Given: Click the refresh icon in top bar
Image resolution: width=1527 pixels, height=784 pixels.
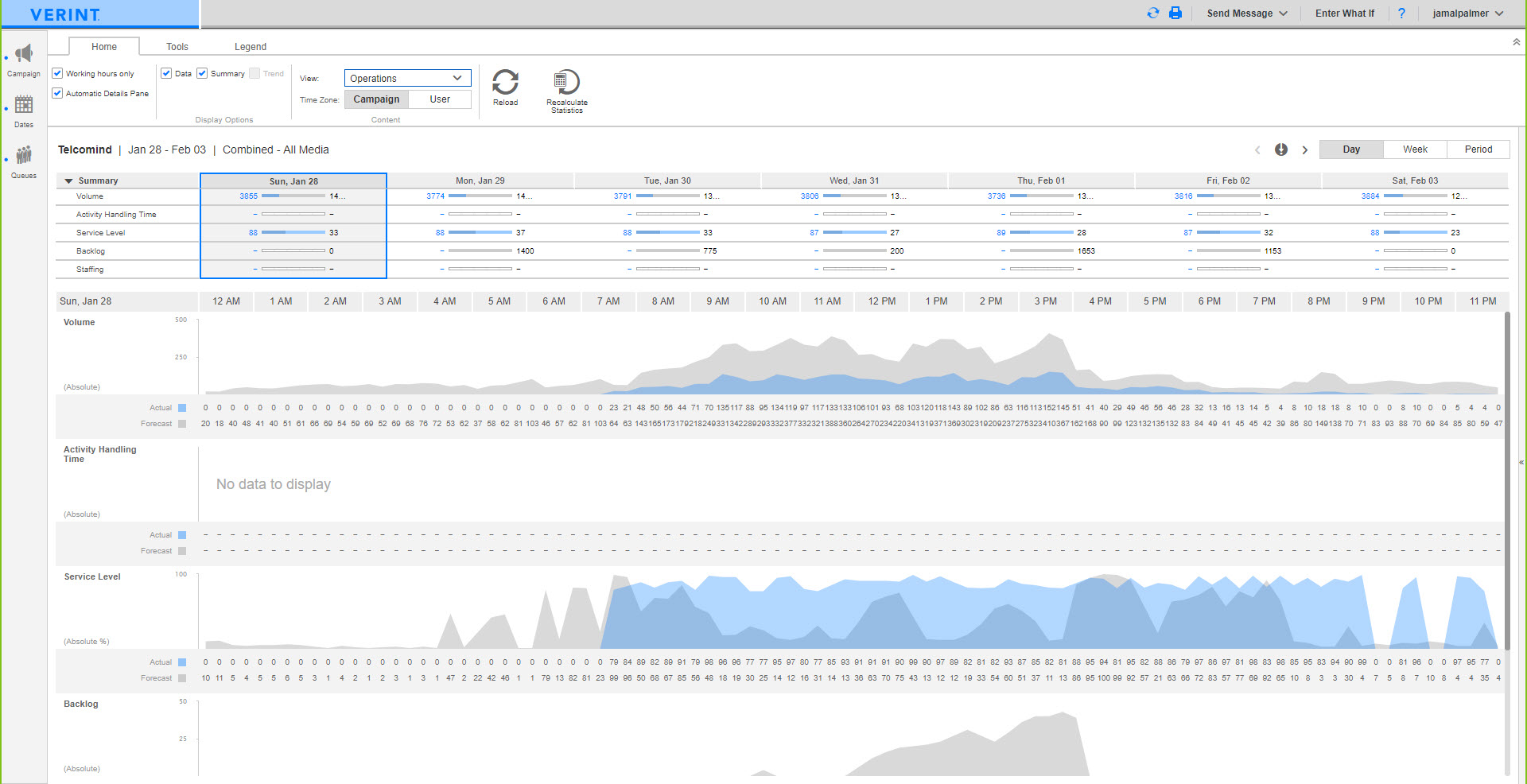Looking at the screenshot, I should (x=1153, y=13).
